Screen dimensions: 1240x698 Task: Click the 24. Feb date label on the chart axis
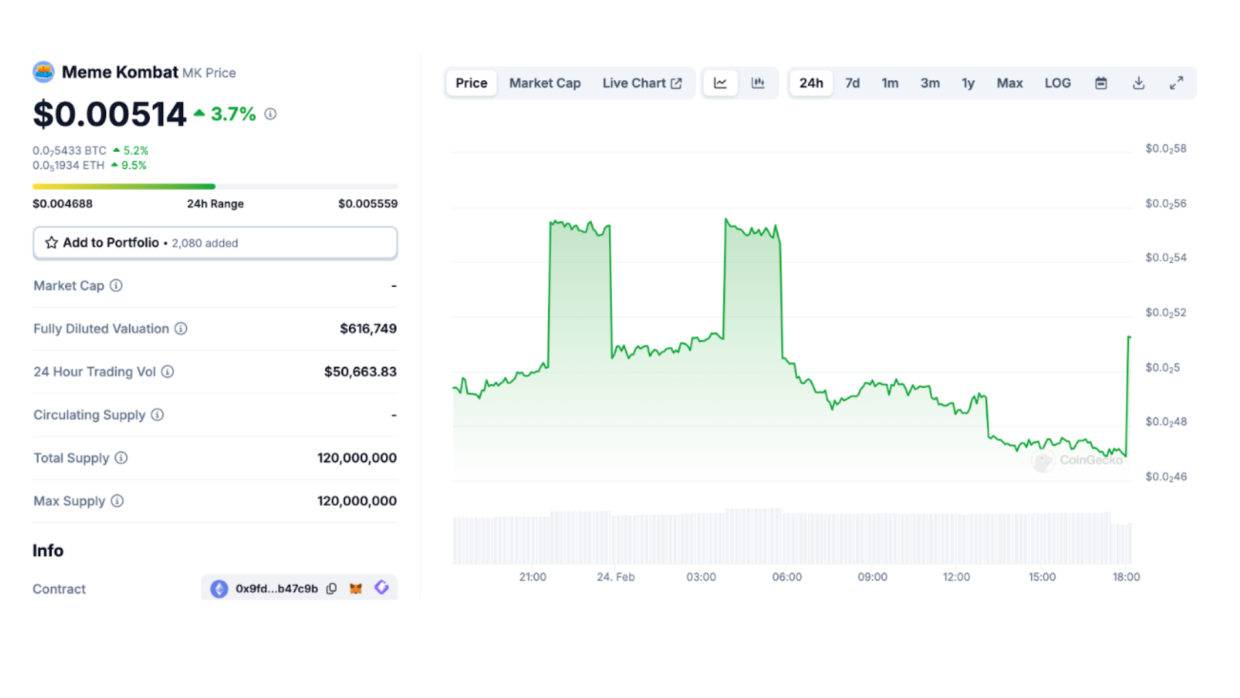[x=616, y=577]
